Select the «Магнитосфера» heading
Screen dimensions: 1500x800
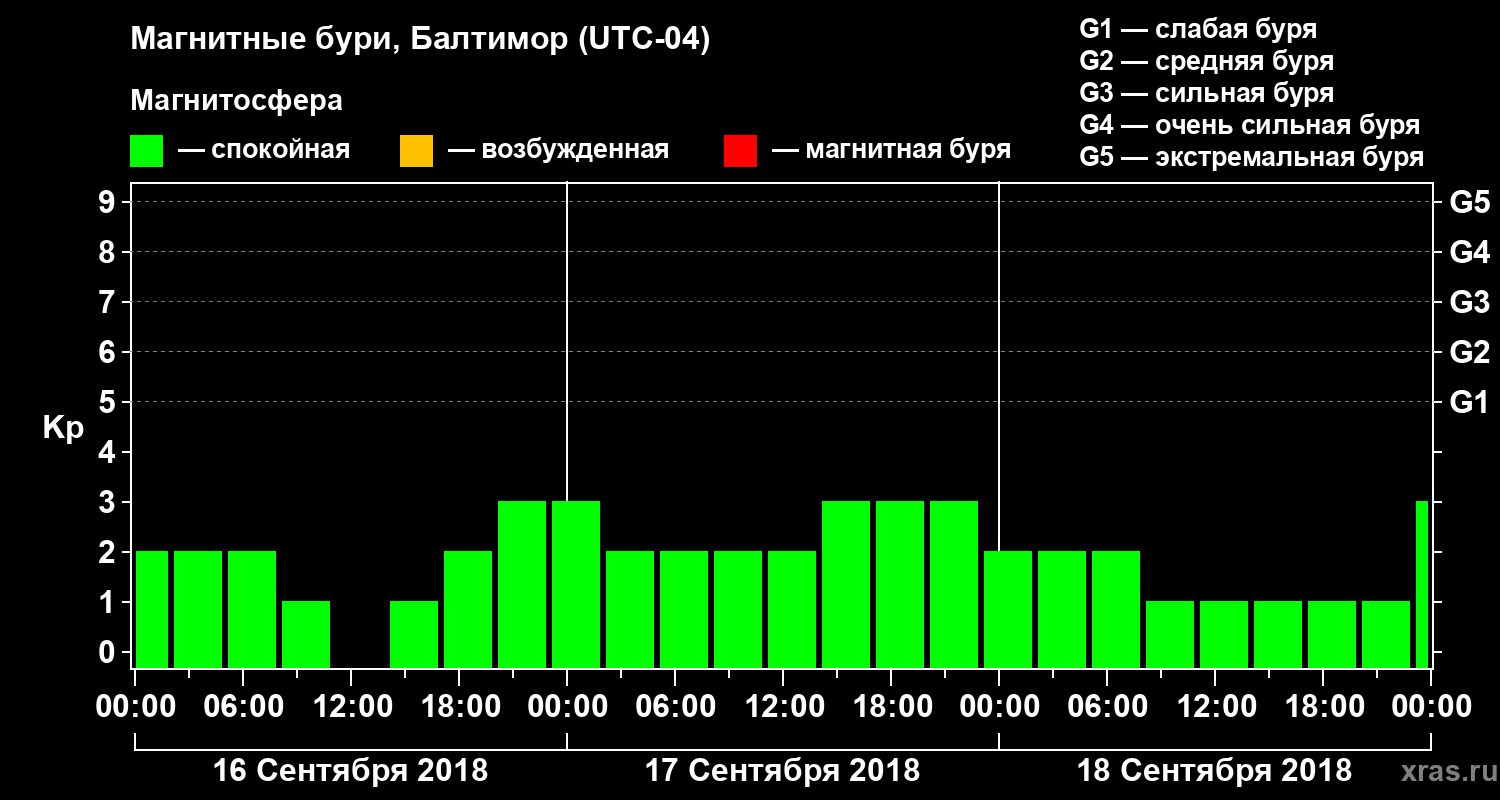[236, 101]
